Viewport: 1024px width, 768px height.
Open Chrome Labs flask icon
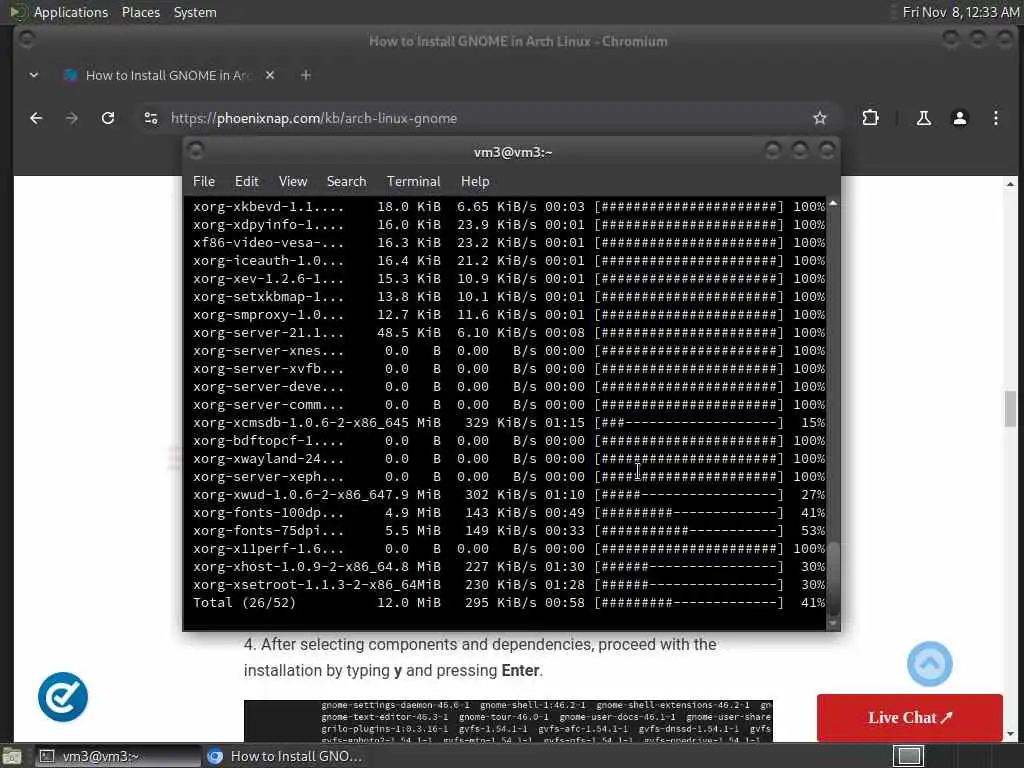tap(923, 118)
